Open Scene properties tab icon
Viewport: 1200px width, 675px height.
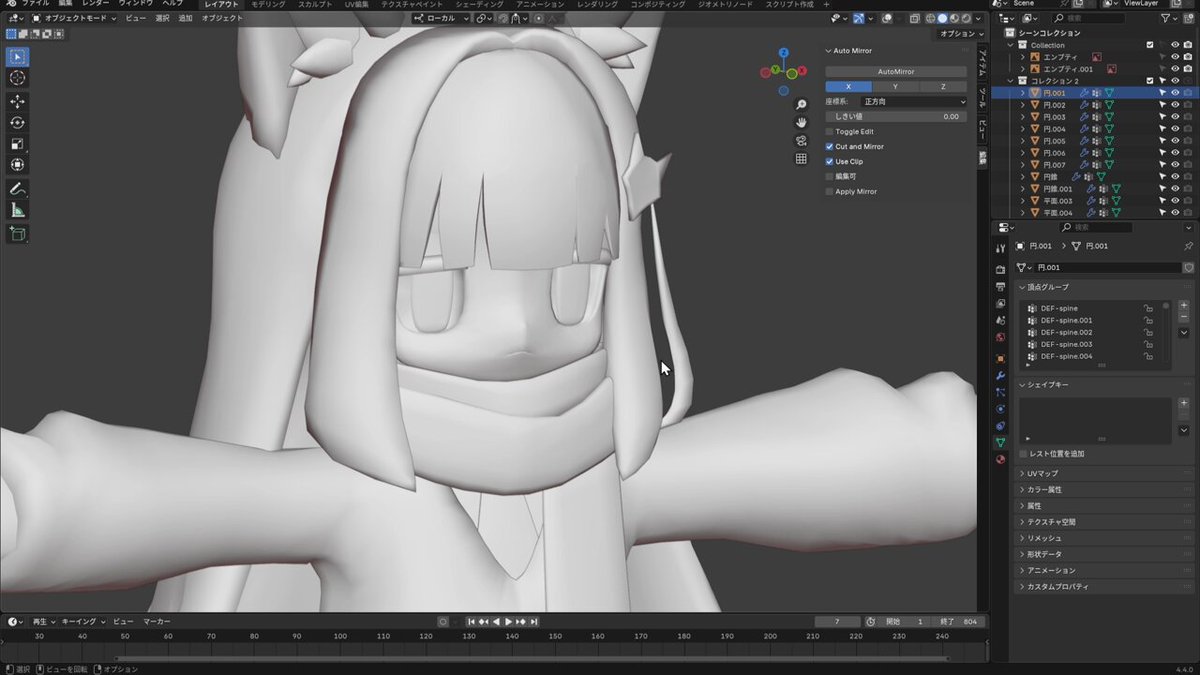click(1000, 320)
